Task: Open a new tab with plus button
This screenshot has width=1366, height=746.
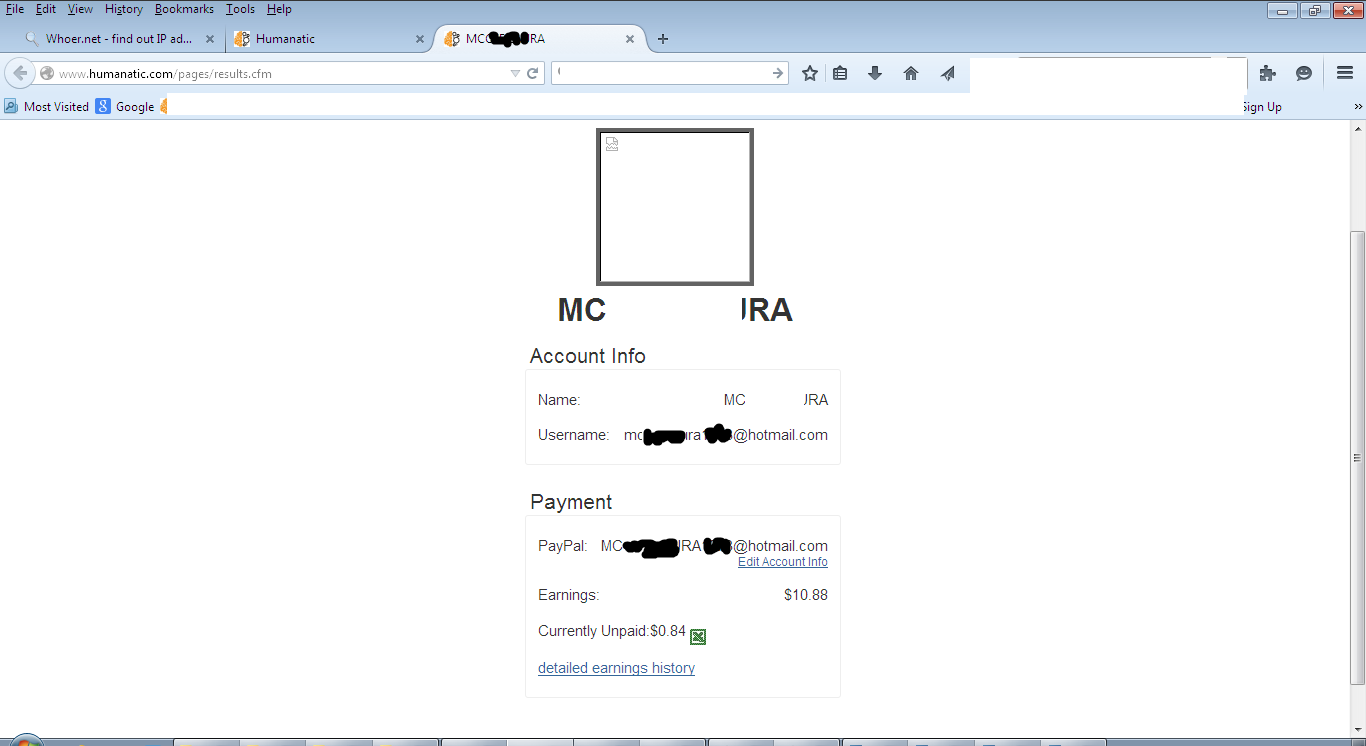Action: [663, 39]
